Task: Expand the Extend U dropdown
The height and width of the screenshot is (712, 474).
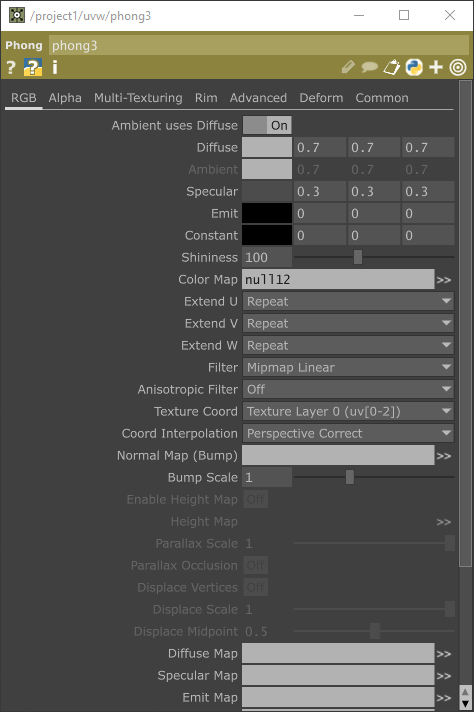Action: [x=348, y=302]
